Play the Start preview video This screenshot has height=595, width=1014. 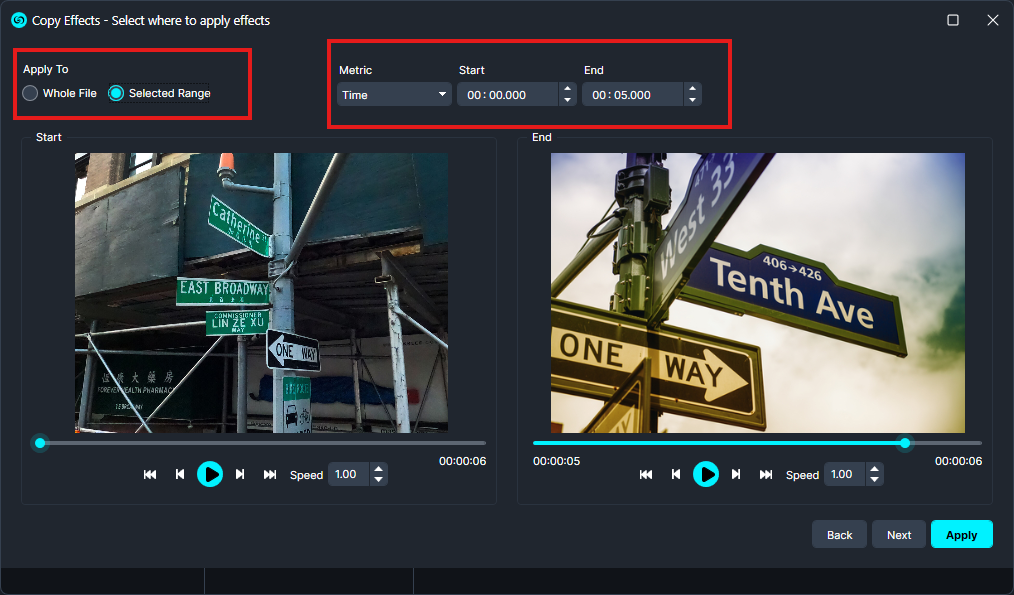pos(209,474)
